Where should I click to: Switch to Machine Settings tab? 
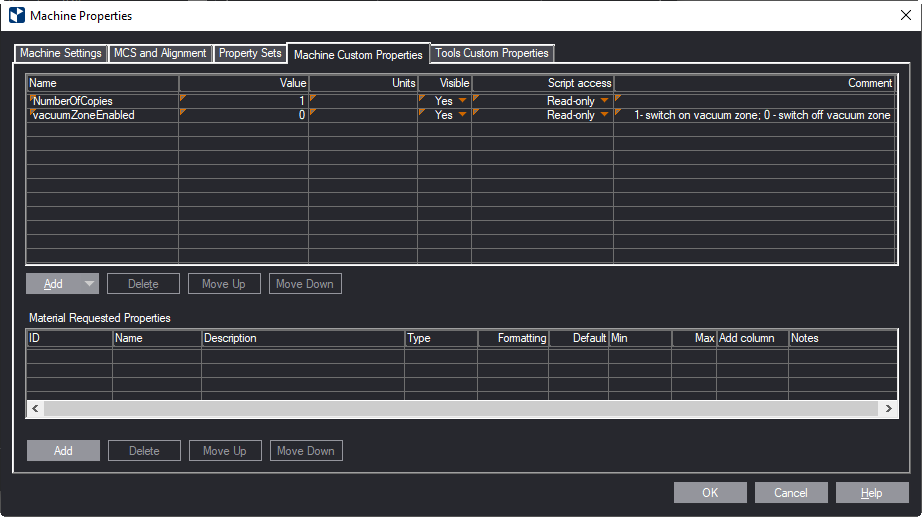point(61,53)
